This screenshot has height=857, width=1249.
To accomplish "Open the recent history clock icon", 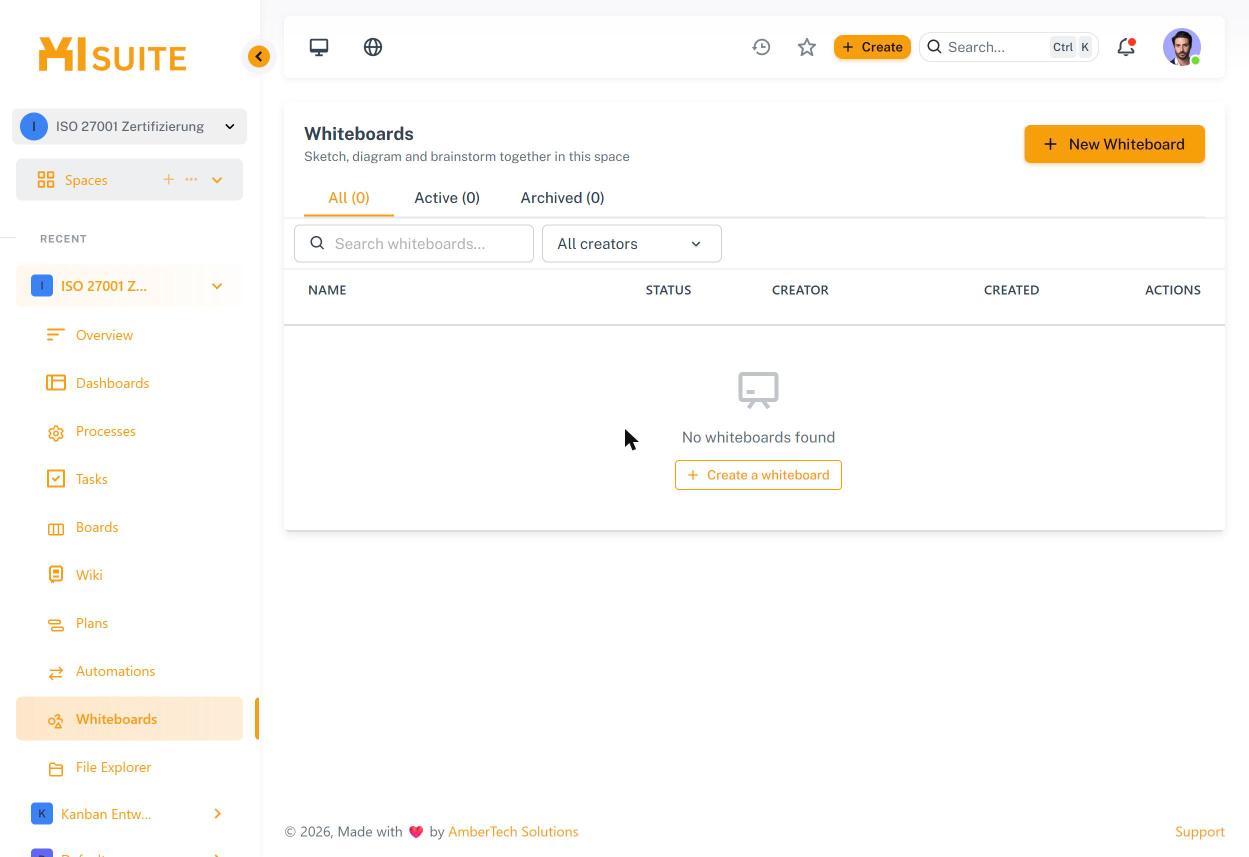I will coord(761,47).
